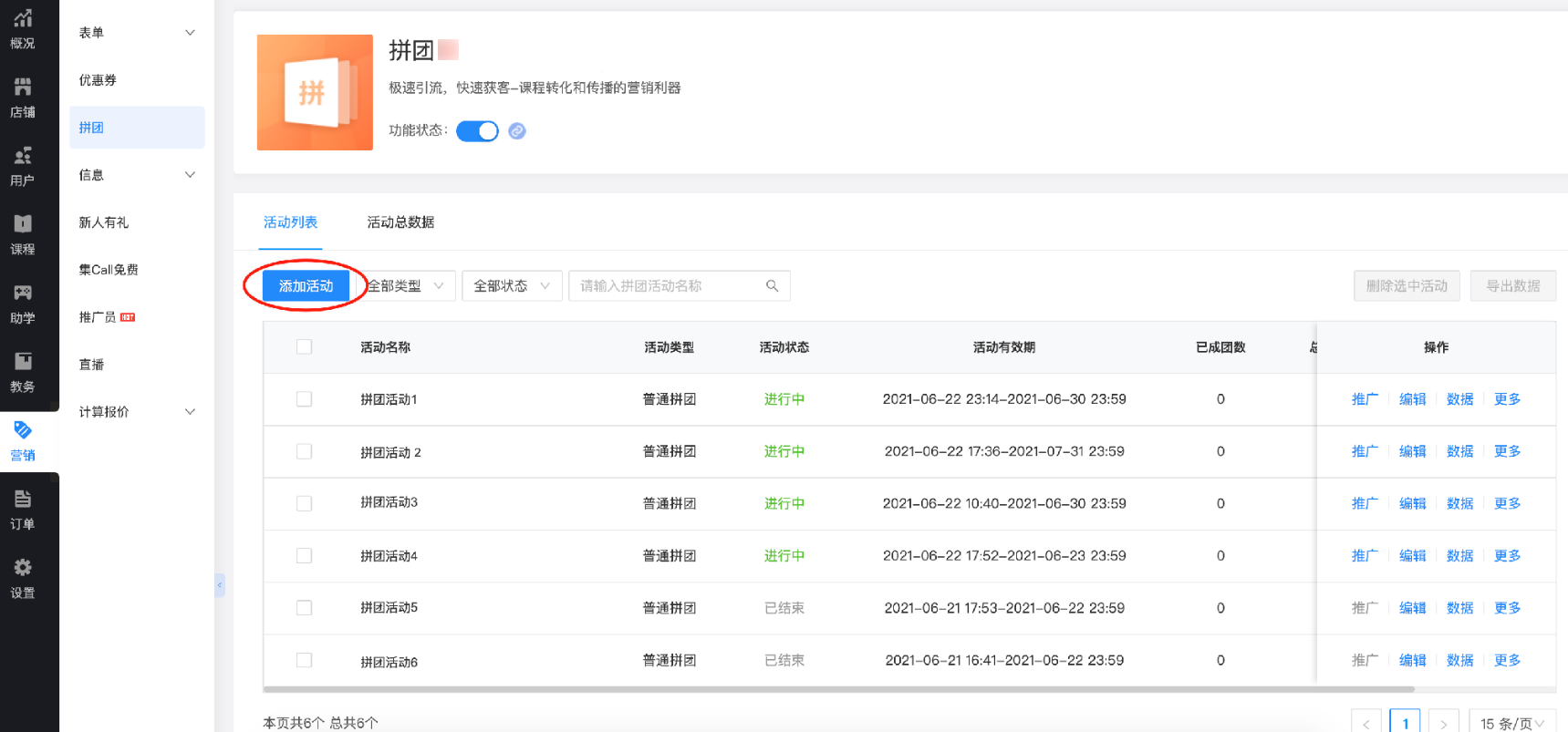
Task: Tick the select-all header checkbox
Action: coord(305,346)
